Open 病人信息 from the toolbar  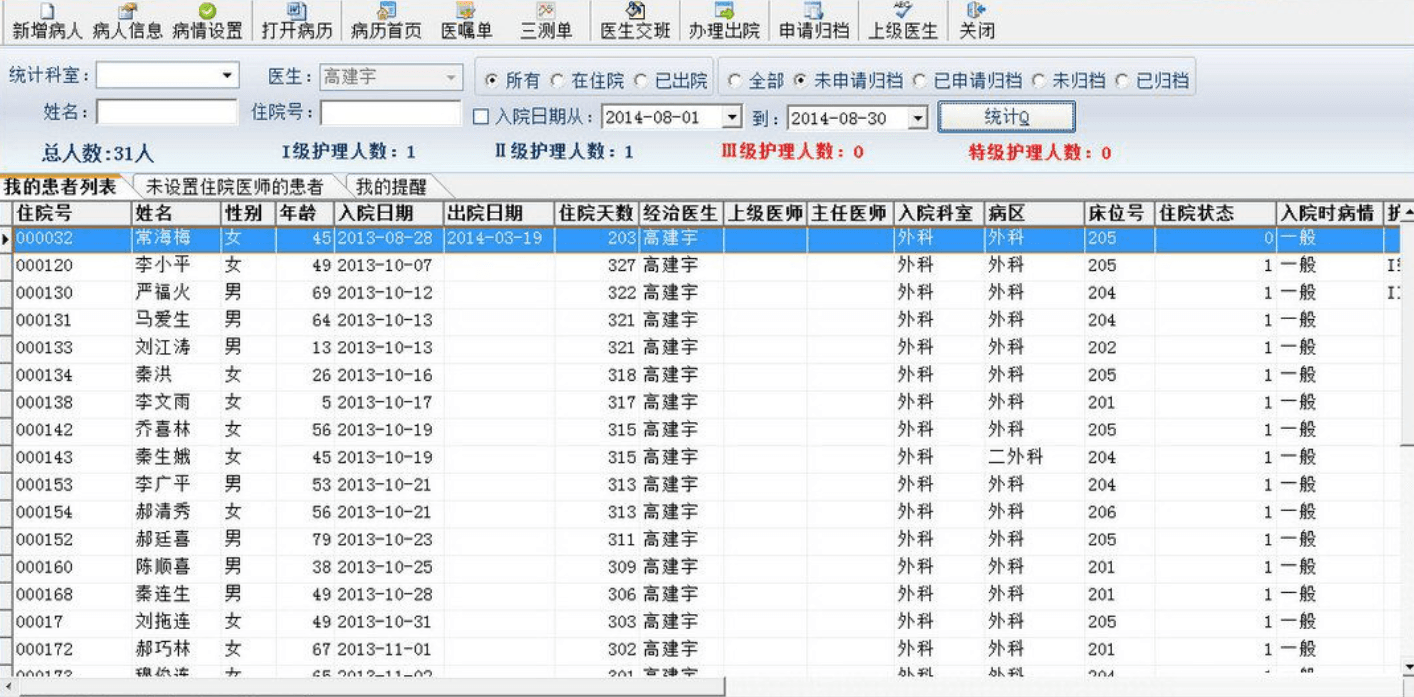click(127, 21)
